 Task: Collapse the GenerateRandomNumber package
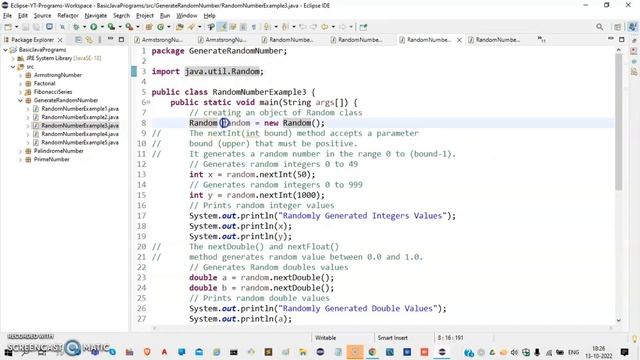tap(20, 100)
